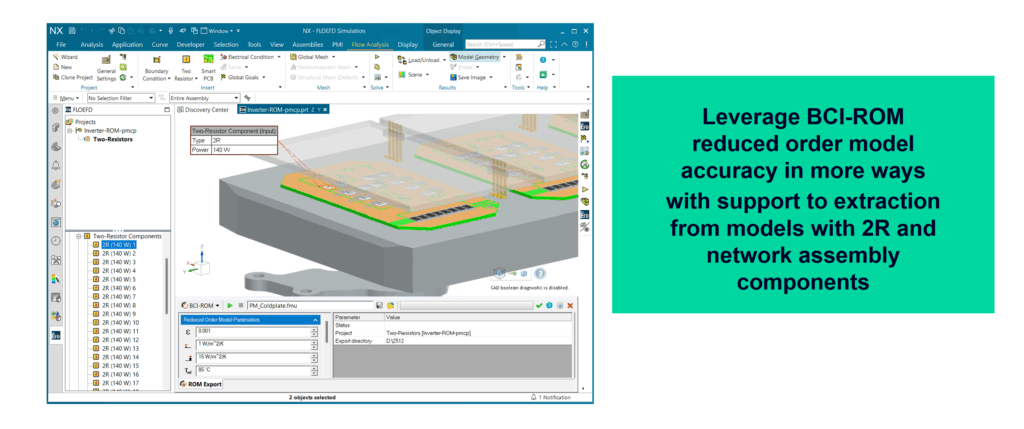Click the Model Geometry button
Screen dimensions: 1024x429
pyautogui.click(x=476, y=57)
